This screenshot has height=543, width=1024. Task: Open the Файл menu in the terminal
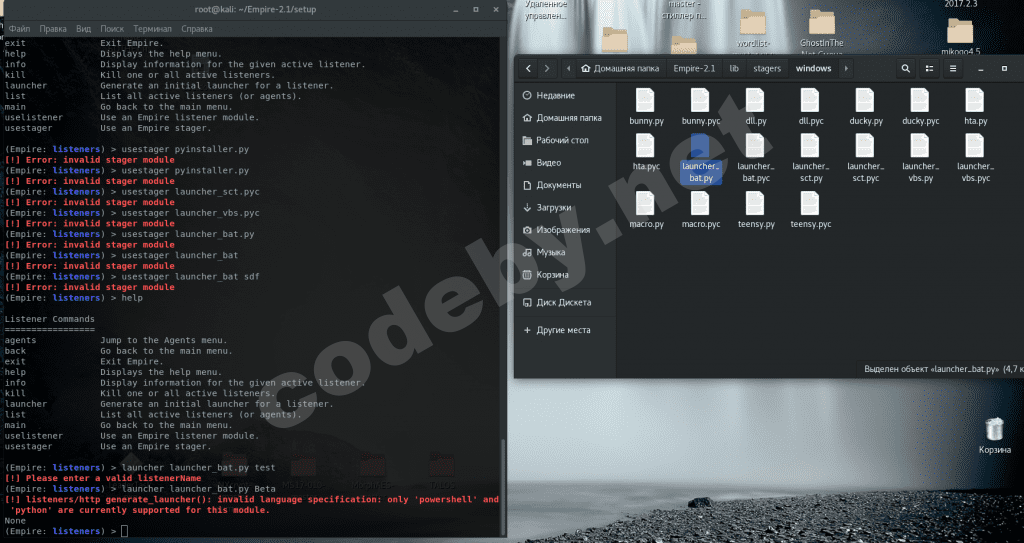point(19,29)
